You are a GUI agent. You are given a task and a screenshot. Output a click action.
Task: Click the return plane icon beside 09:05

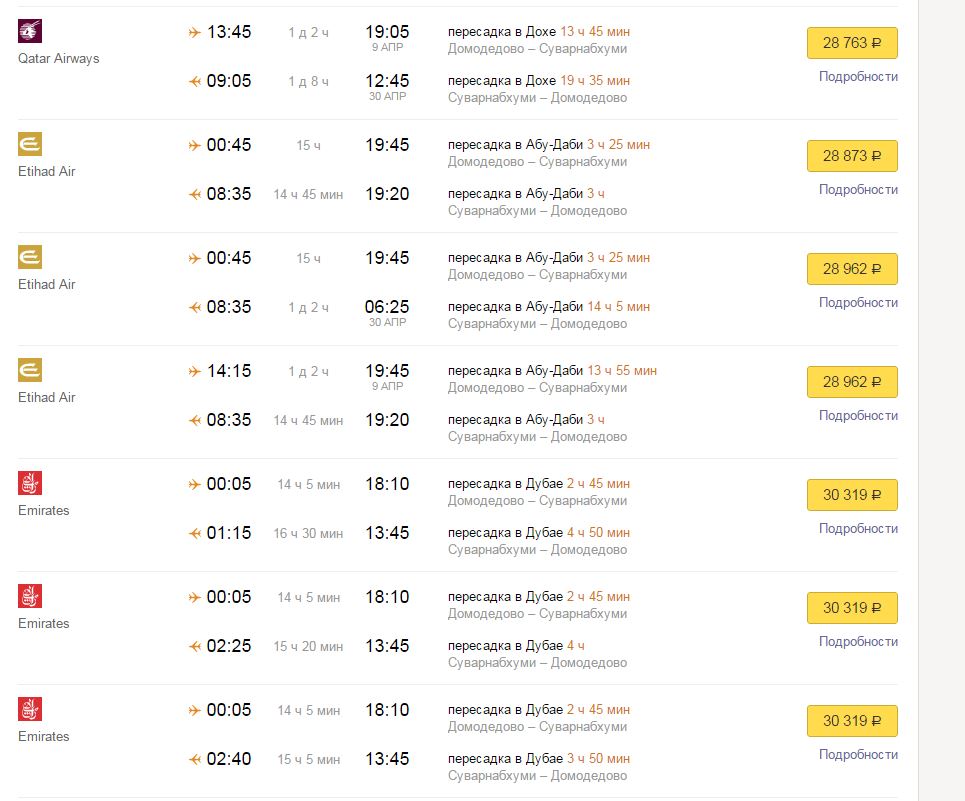pos(194,81)
